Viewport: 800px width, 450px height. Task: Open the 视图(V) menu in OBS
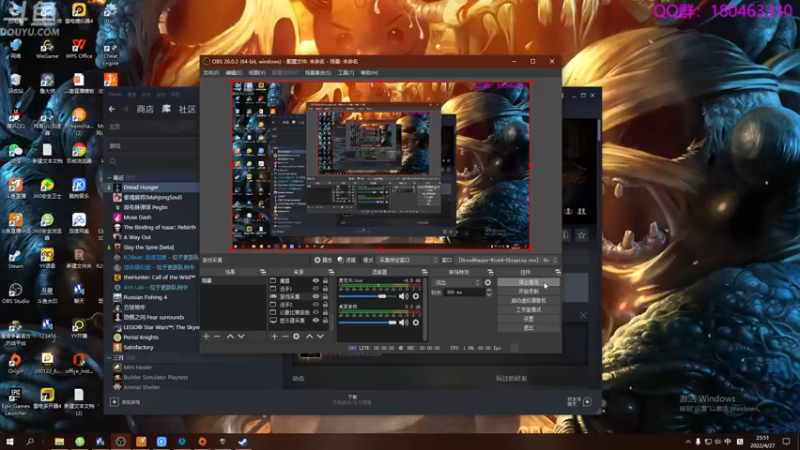pyautogui.click(x=257, y=73)
